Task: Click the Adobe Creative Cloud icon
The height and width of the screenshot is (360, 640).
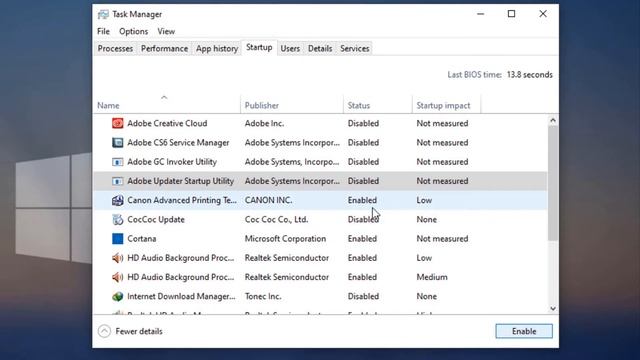Action: (118, 123)
